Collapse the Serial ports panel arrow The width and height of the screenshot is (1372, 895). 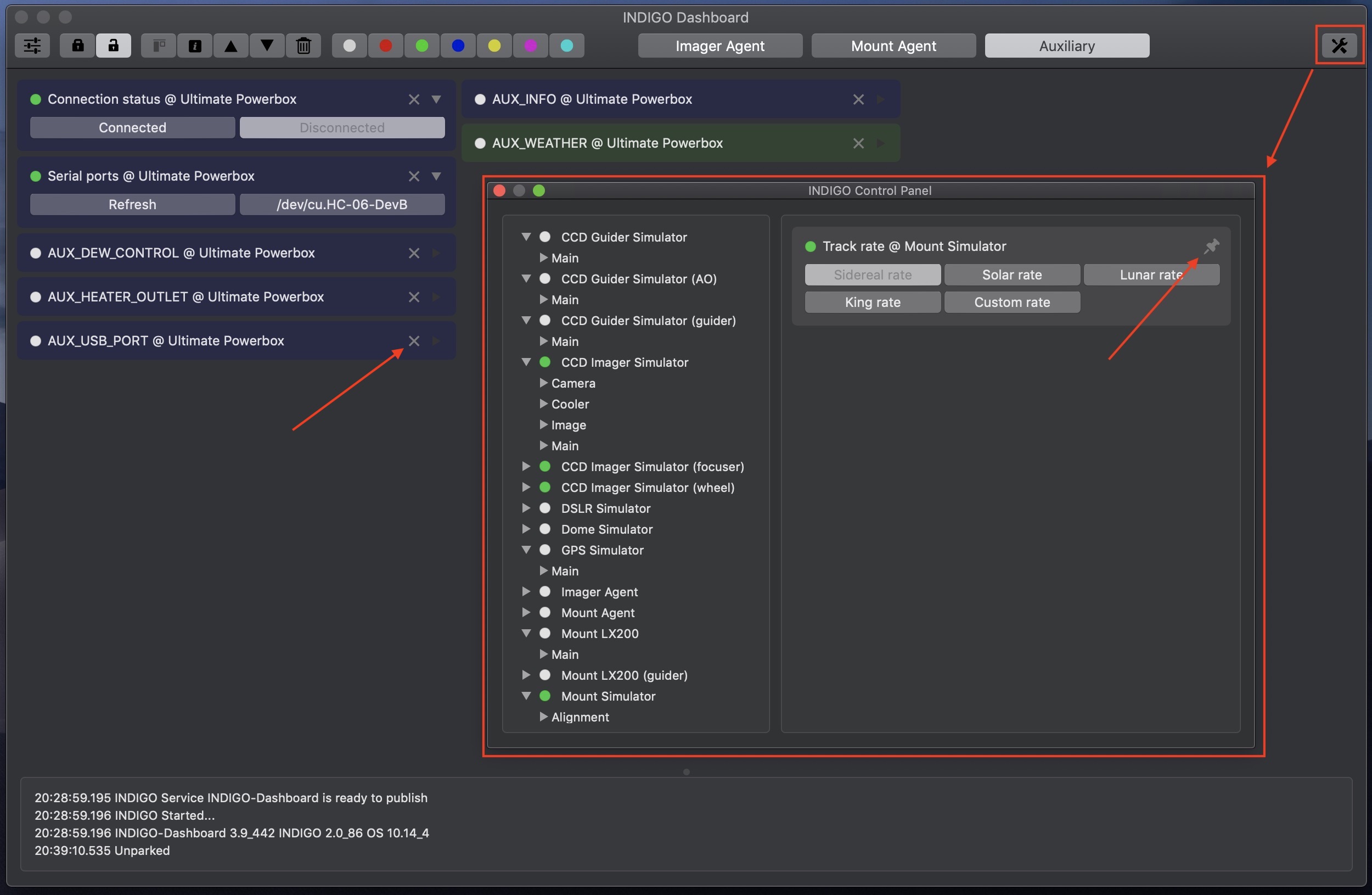436,176
